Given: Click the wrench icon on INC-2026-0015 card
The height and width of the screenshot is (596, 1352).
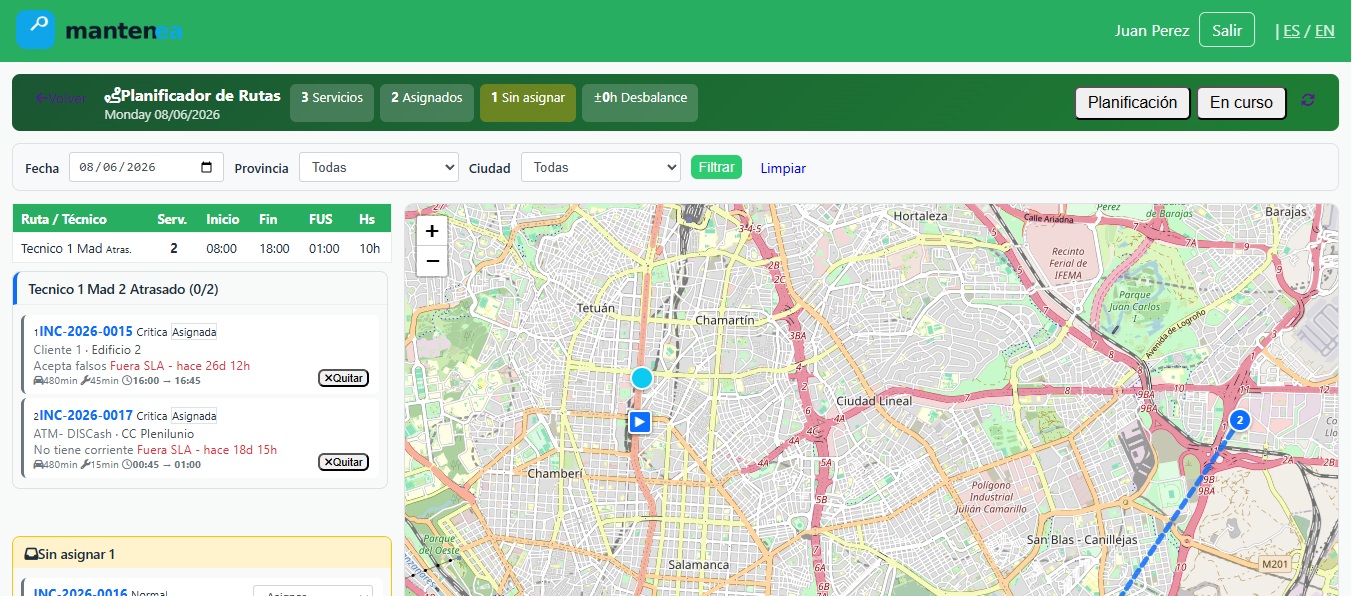Looking at the screenshot, I should click(x=86, y=381).
